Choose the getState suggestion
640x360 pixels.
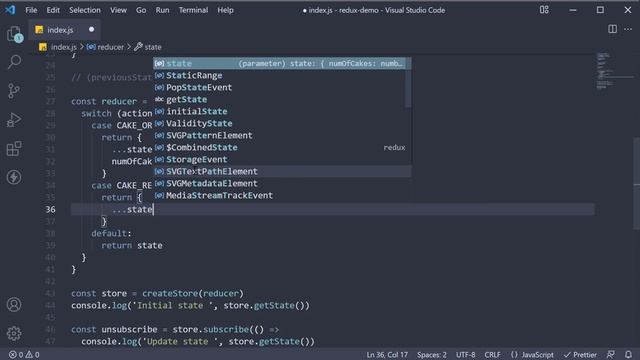[282, 99]
